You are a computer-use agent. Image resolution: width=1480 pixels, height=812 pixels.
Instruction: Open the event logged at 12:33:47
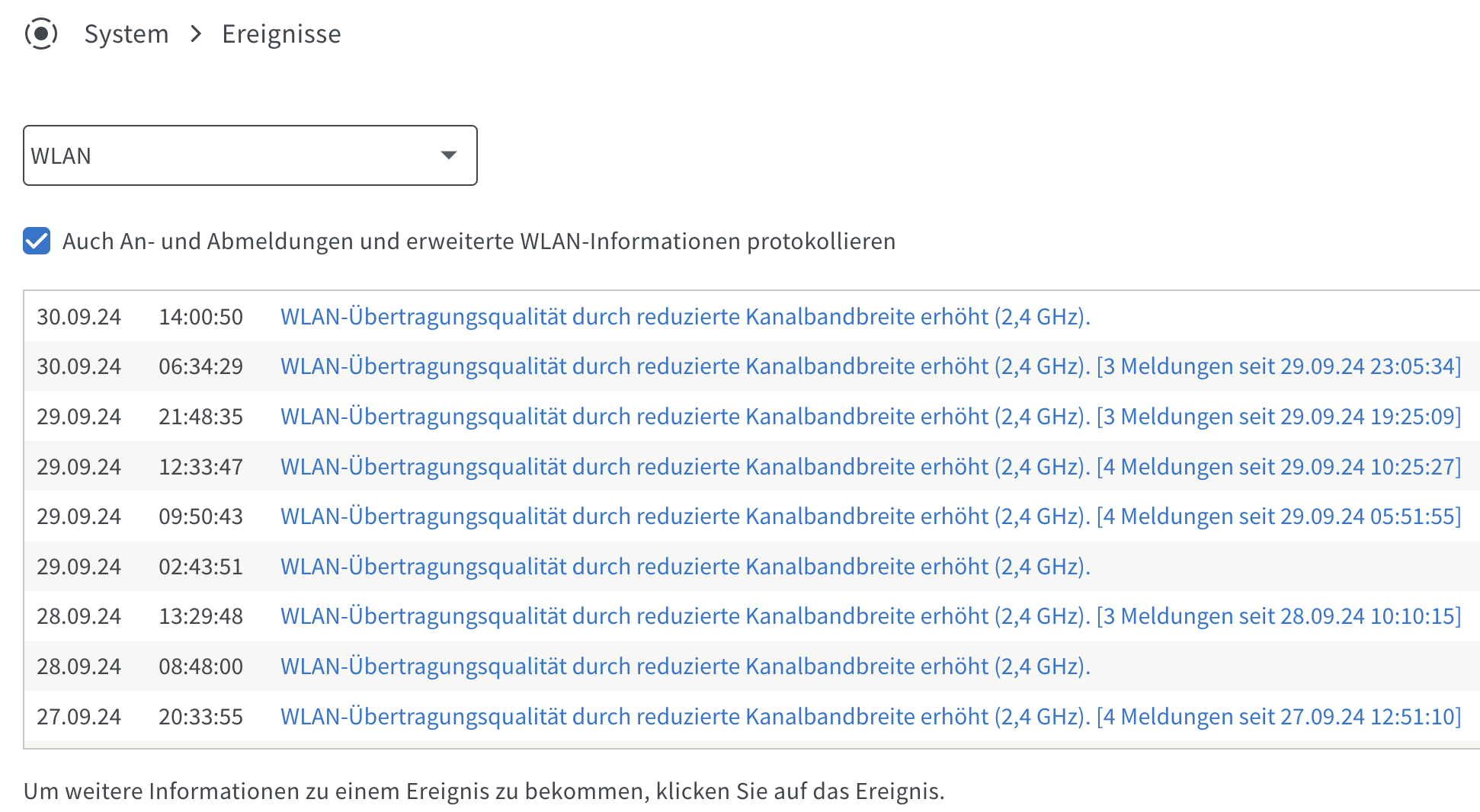[871, 467]
